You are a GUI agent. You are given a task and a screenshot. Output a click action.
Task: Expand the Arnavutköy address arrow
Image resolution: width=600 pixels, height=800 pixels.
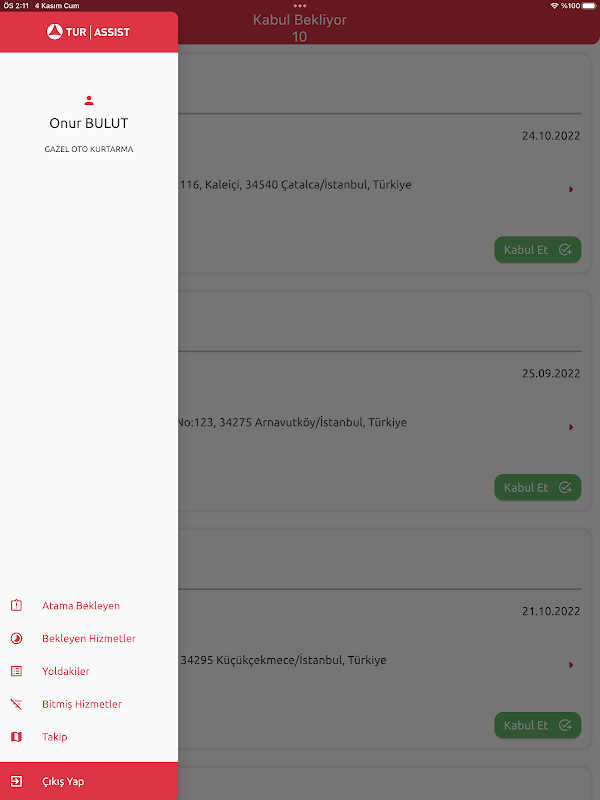pyautogui.click(x=571, y=427)
